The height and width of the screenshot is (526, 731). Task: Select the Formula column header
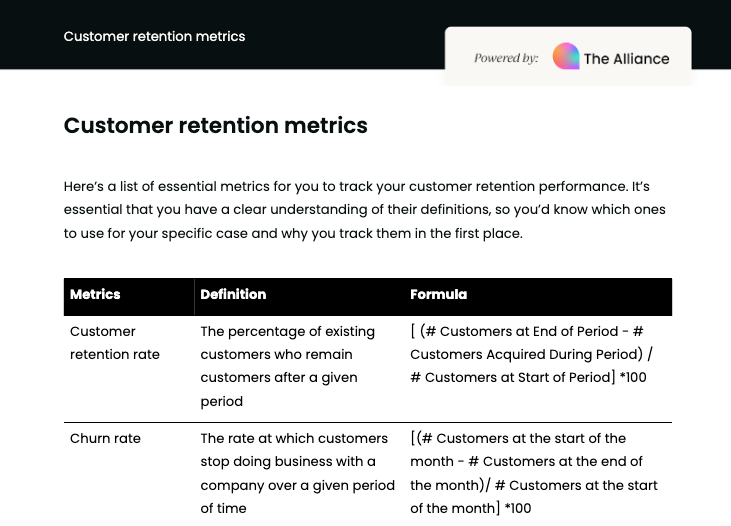coord(438,295)
